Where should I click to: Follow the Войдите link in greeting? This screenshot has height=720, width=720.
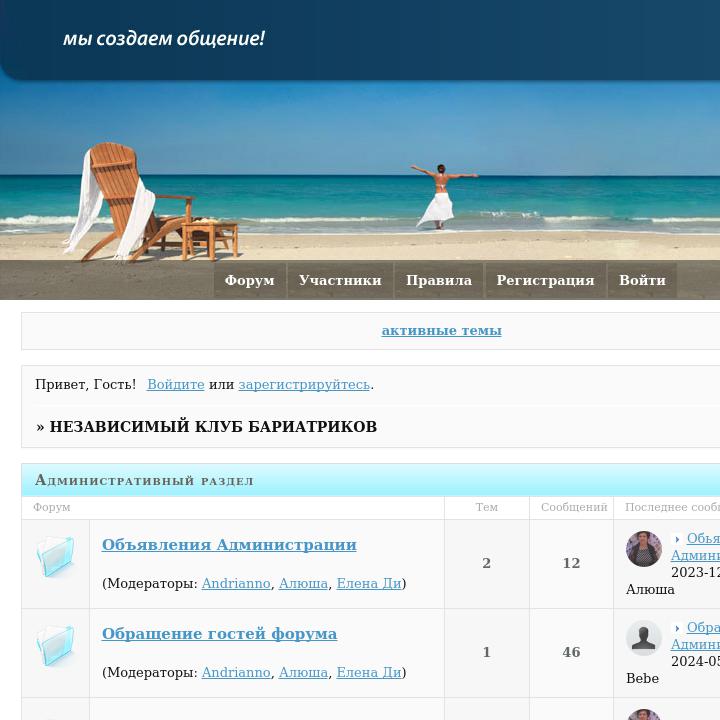click(x=176, y=385)
